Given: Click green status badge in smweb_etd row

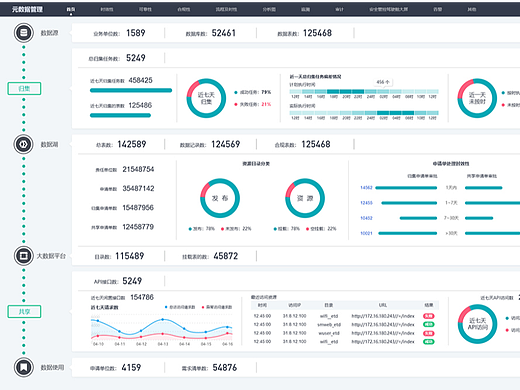Looking at the screenshot, I should pos(429,324).
